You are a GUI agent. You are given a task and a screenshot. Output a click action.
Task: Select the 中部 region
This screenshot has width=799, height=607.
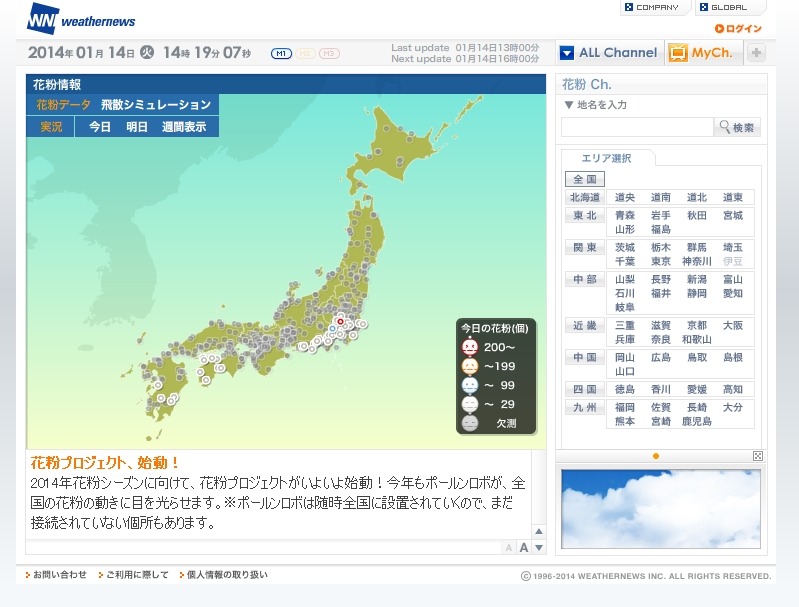tap(584, 279)
